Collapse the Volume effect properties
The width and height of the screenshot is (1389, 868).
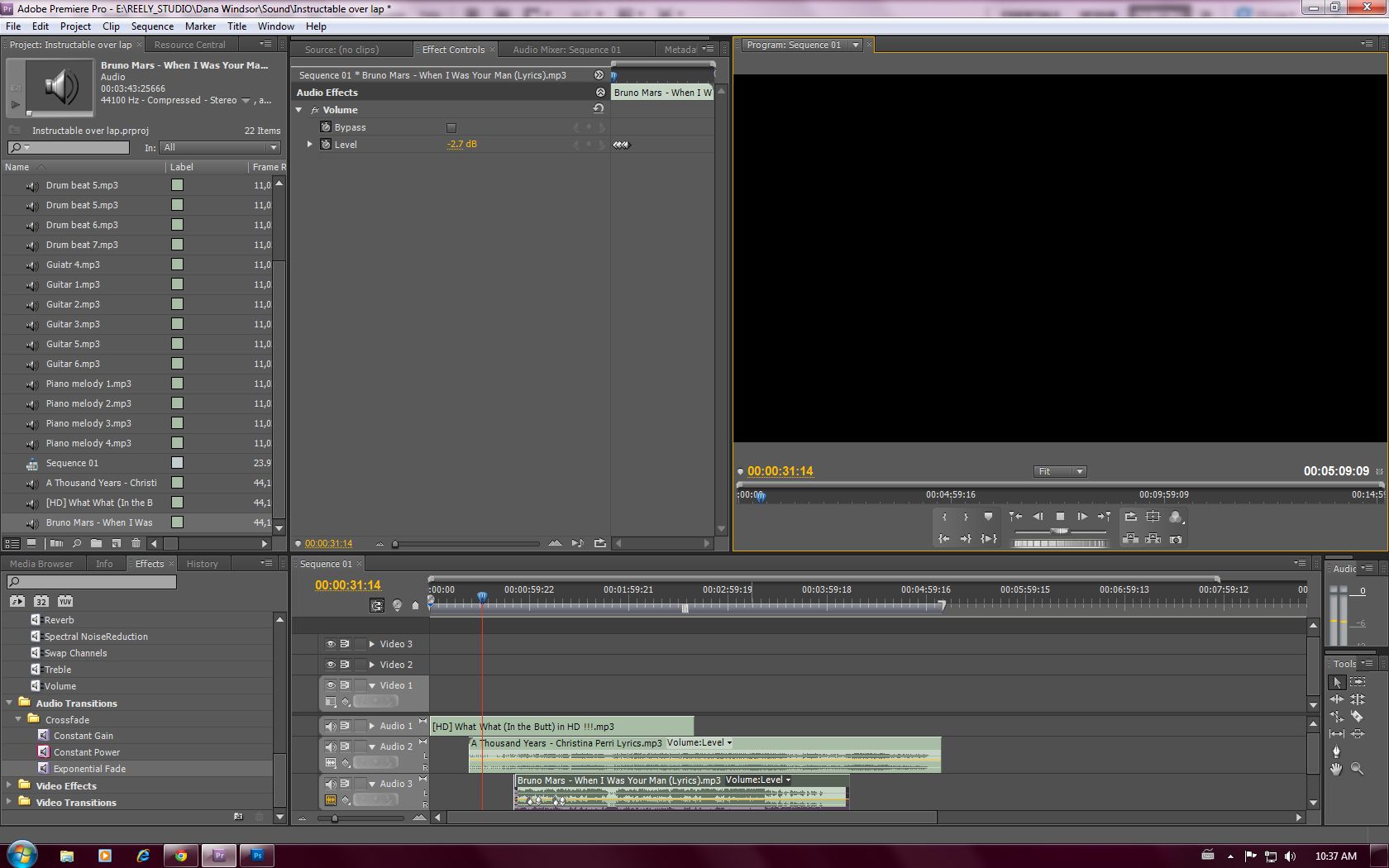pos(299,110)
